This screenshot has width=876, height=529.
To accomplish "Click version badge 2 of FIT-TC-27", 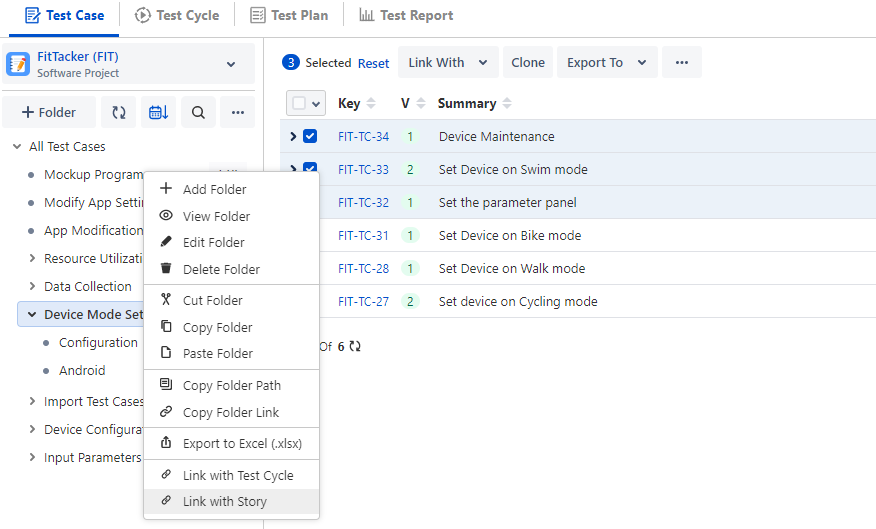I will (410, 301).
